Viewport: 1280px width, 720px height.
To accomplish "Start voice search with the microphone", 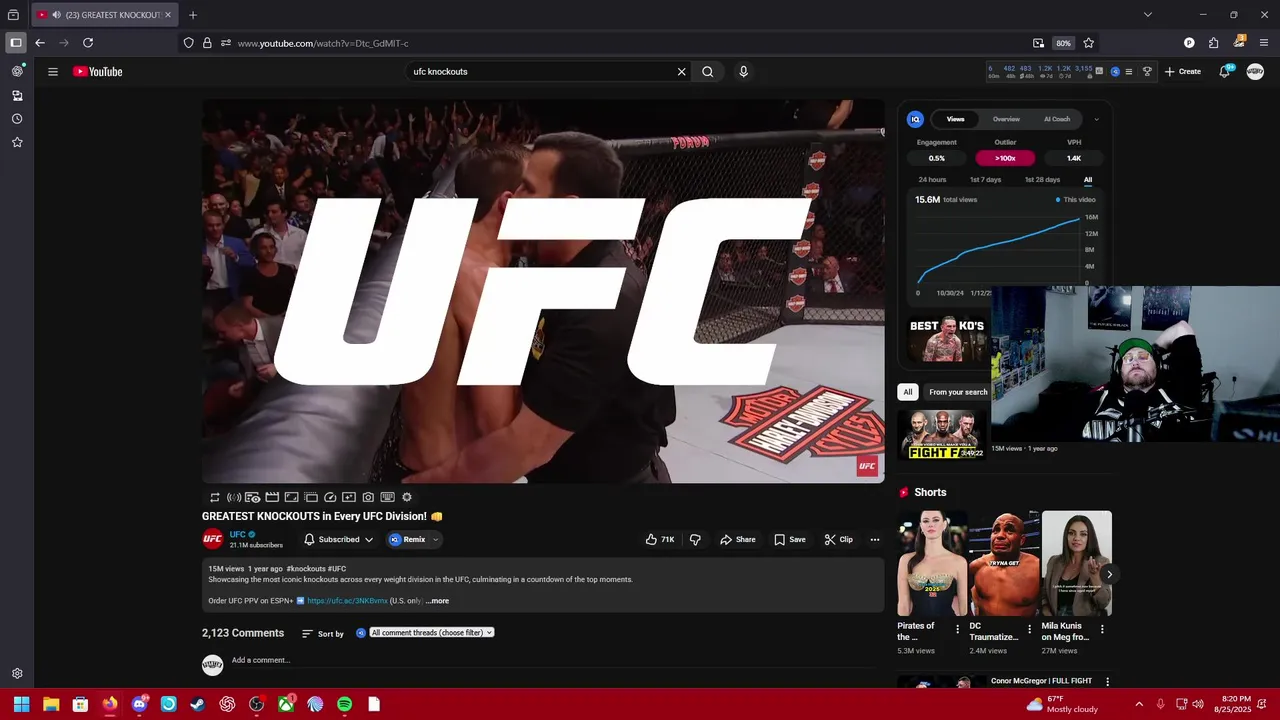I will (x=743, y=72).
